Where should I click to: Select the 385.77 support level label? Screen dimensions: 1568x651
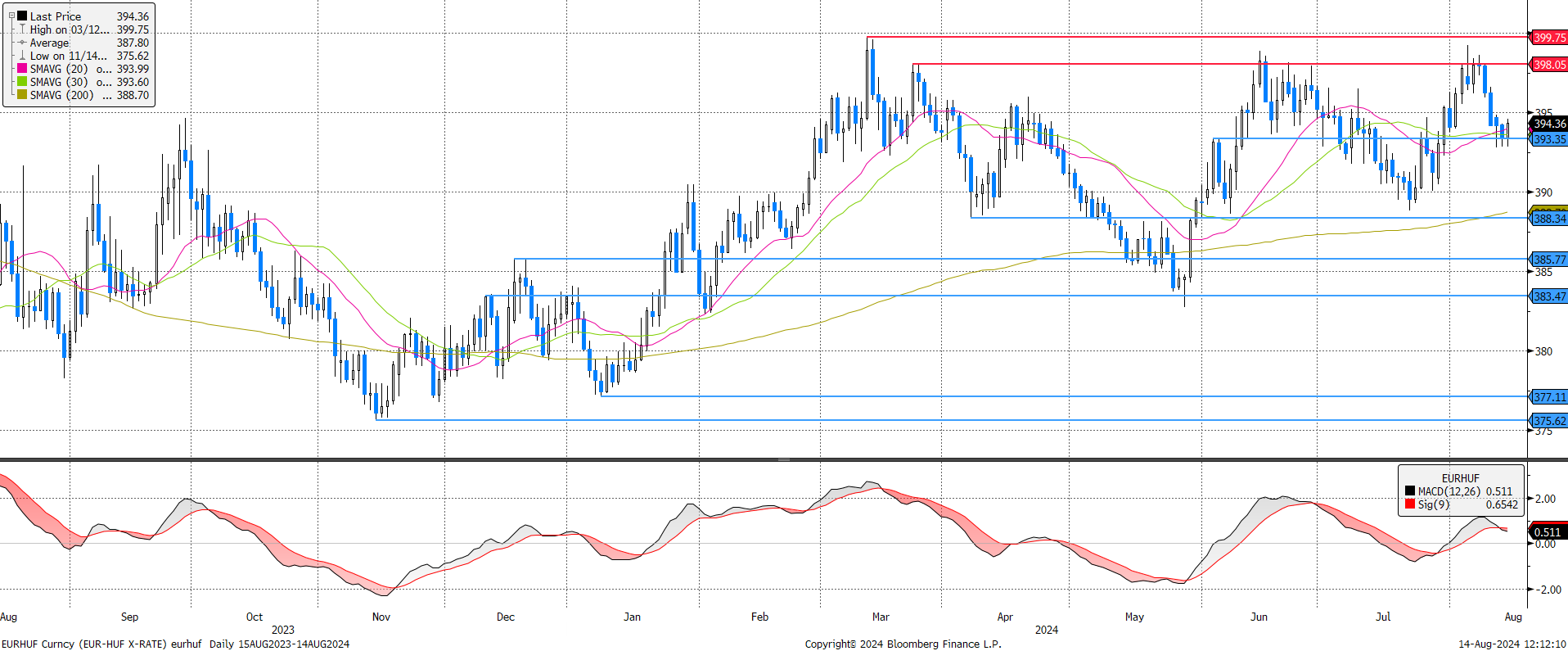[1548, 260]
